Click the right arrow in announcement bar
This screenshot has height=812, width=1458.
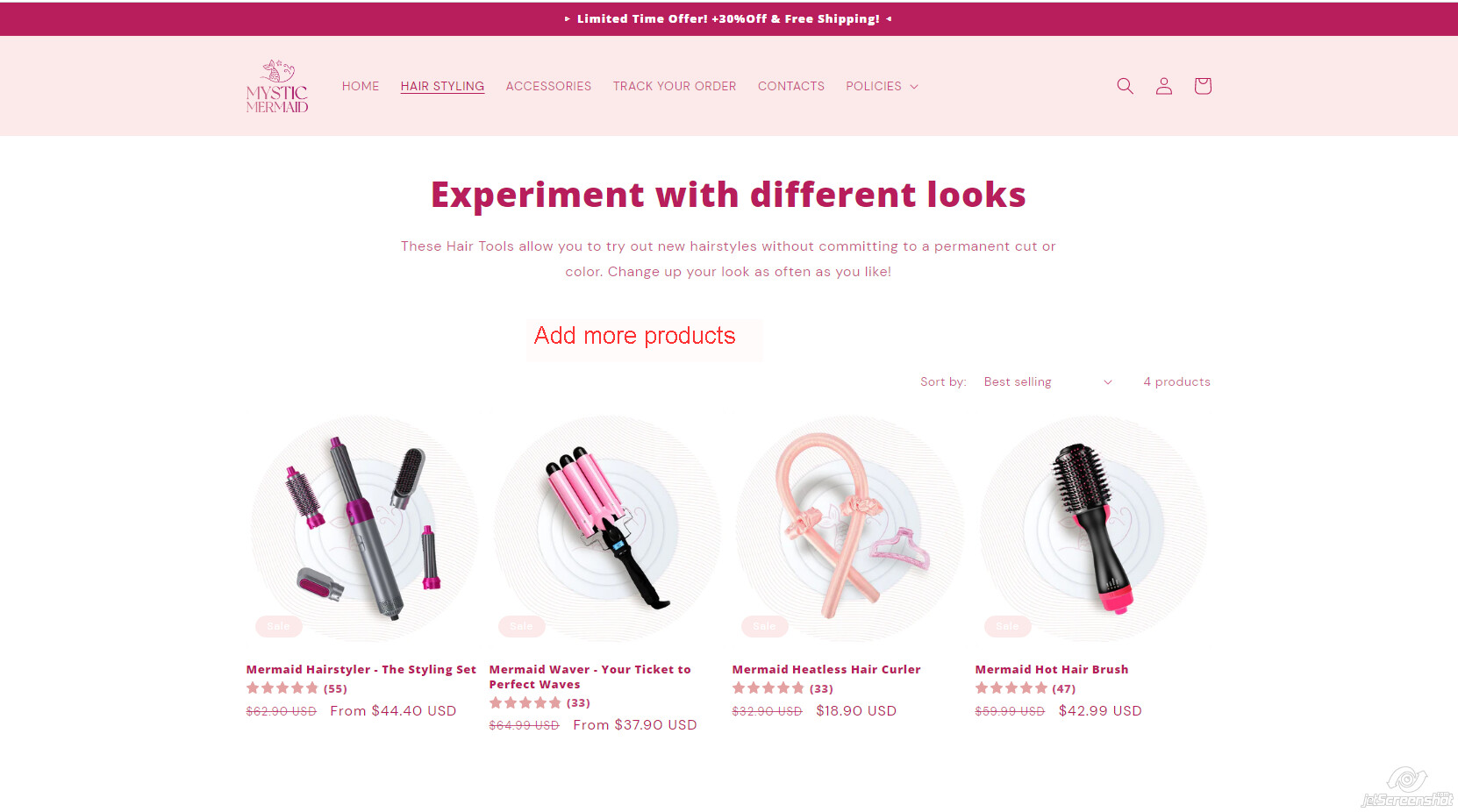pyautogui.click(x=889, y=18)
